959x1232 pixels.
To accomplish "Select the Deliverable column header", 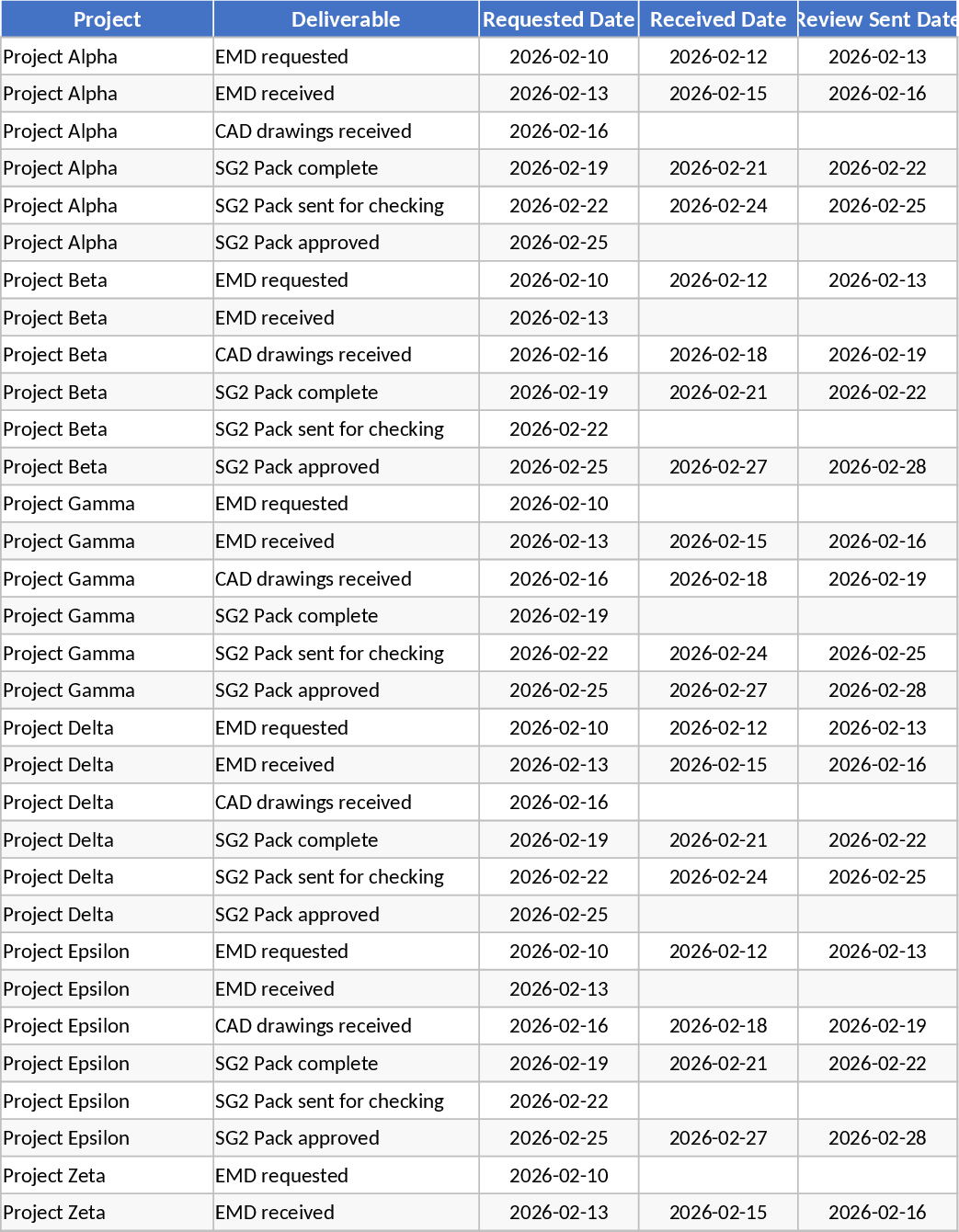I will click(346, 19).
